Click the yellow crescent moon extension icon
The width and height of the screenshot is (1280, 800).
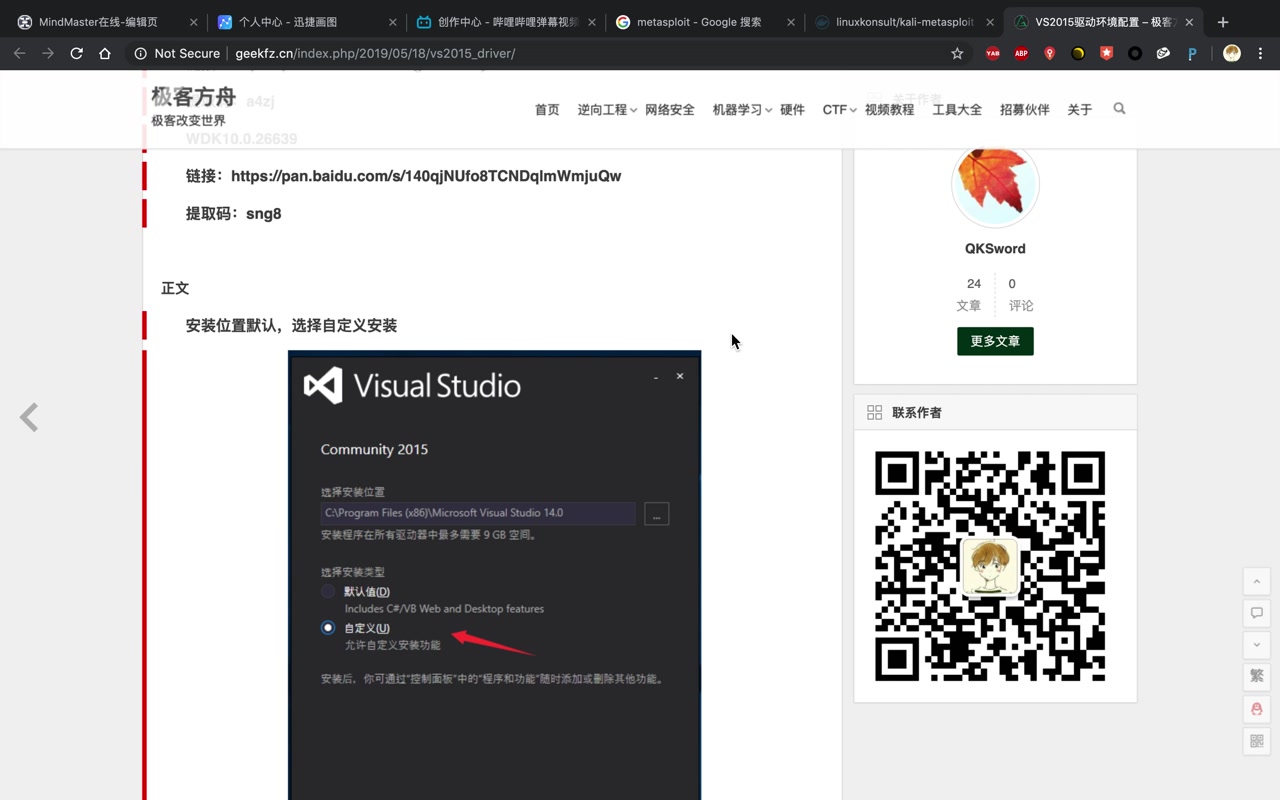pyautogui.click(x=1078, y=54)
